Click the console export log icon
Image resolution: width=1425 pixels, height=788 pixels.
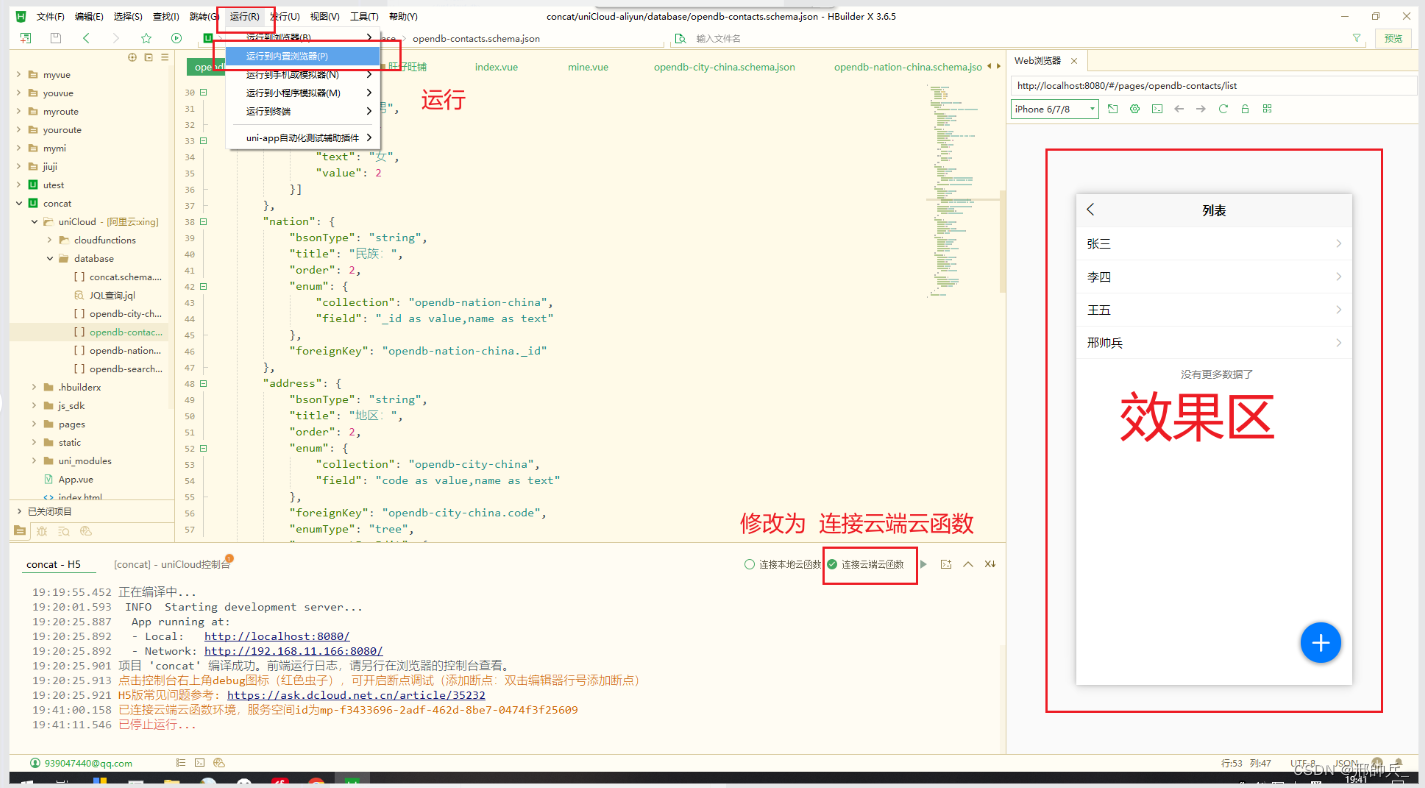point(946,564)
